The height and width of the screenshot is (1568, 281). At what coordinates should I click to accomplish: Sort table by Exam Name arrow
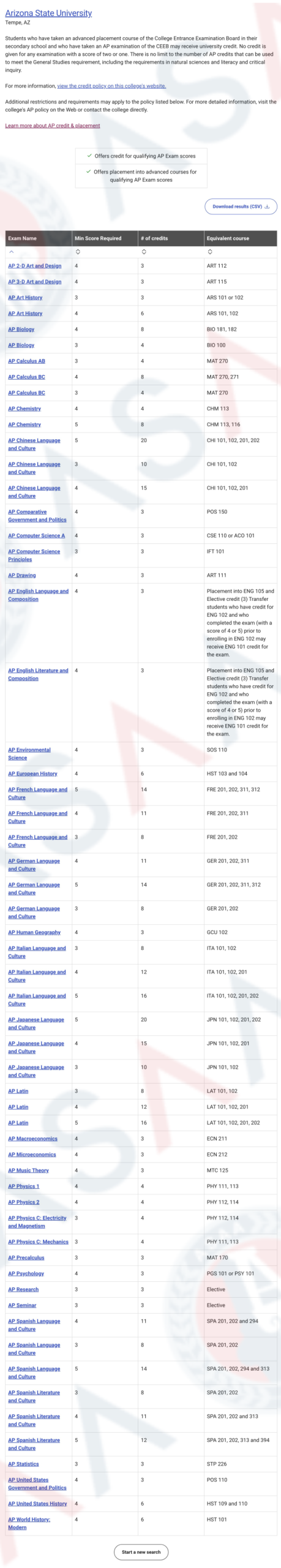(11, 252)
